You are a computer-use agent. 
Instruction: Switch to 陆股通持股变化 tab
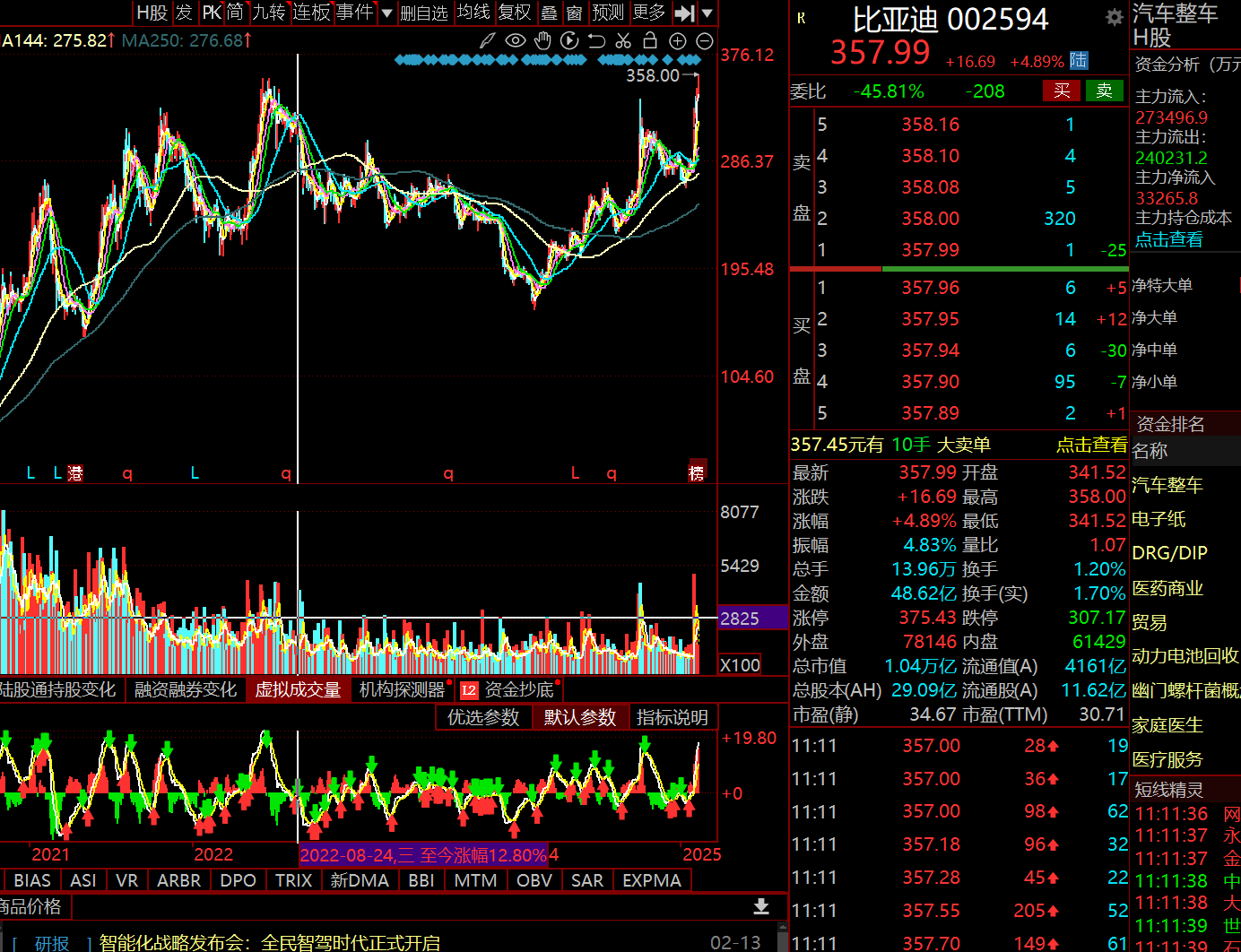point(57,689)
